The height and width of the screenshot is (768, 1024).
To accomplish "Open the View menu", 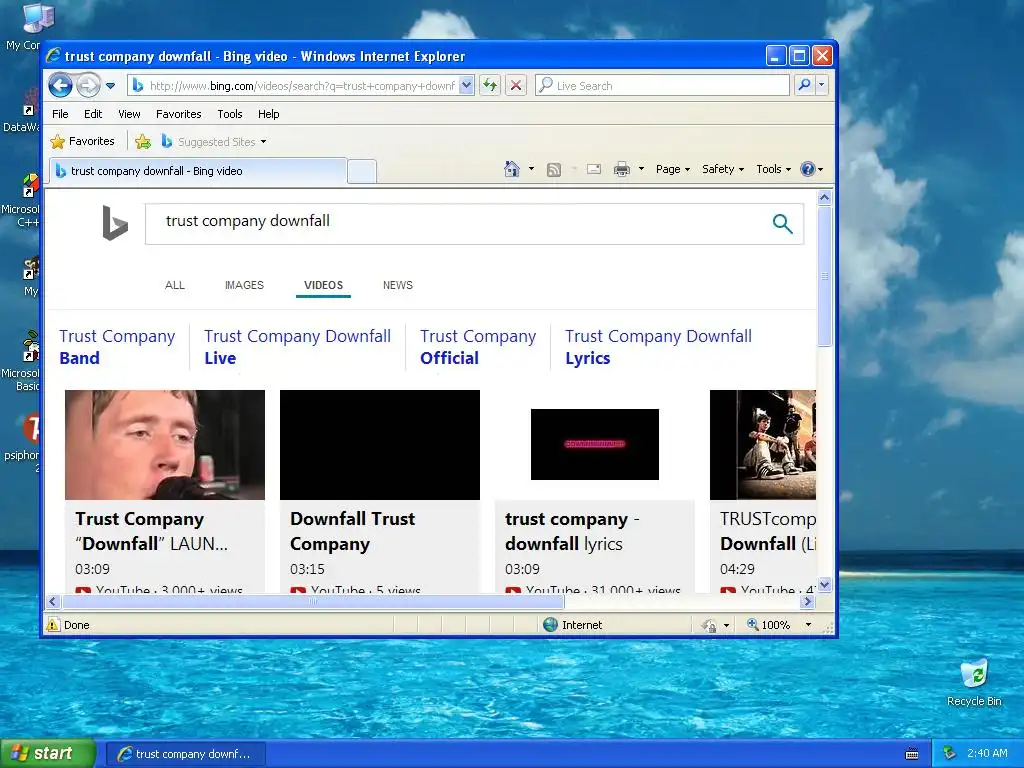I will (x=129, y=114).
